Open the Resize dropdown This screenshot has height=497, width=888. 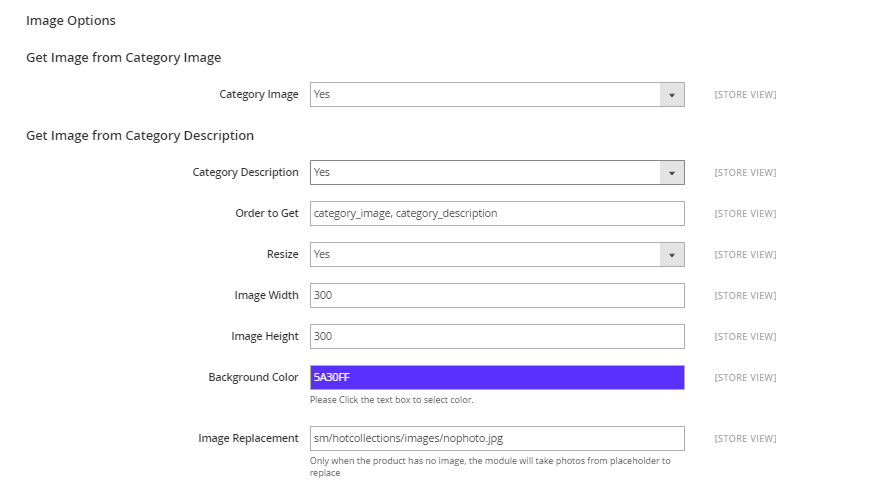point(497,255)
